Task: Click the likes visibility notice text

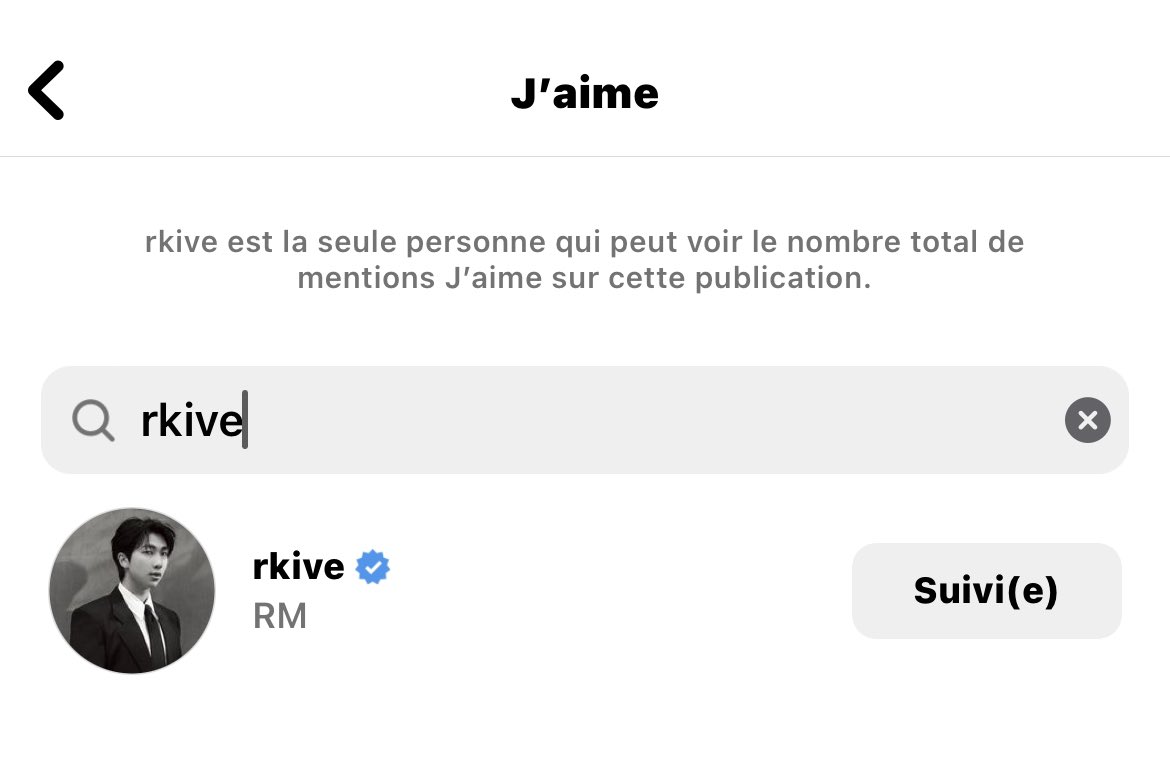Action: pyautogui.click(x=584, y=260)
